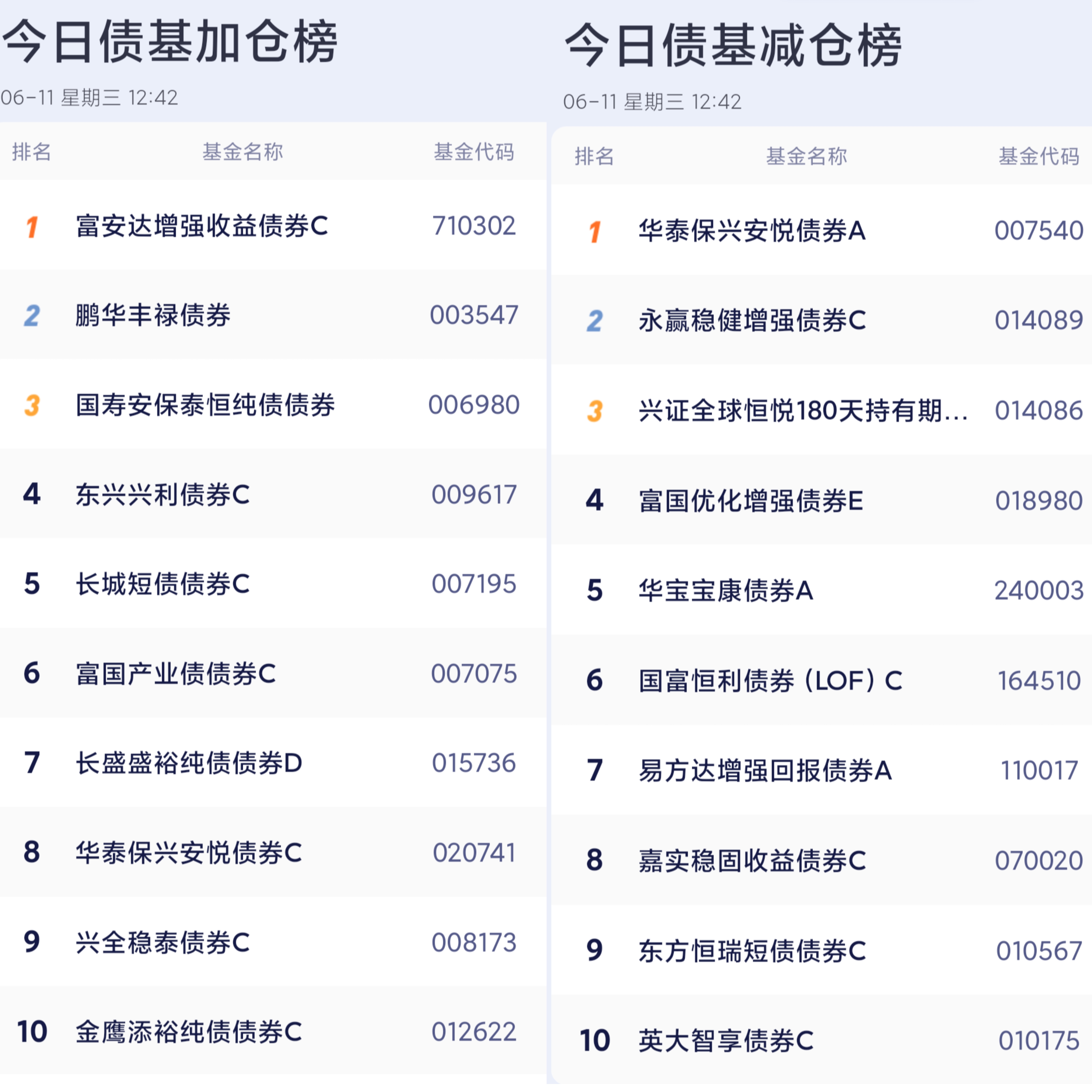Click the orange rank 1 badge for 富安达增强收益债券C
This screenshot has width=1092, height=1092.
32,227
